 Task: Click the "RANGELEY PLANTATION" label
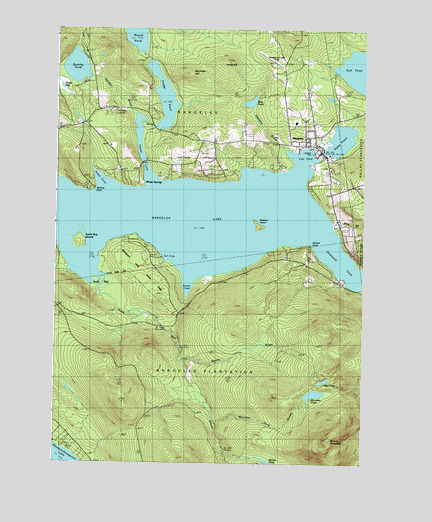click(204, 371)
